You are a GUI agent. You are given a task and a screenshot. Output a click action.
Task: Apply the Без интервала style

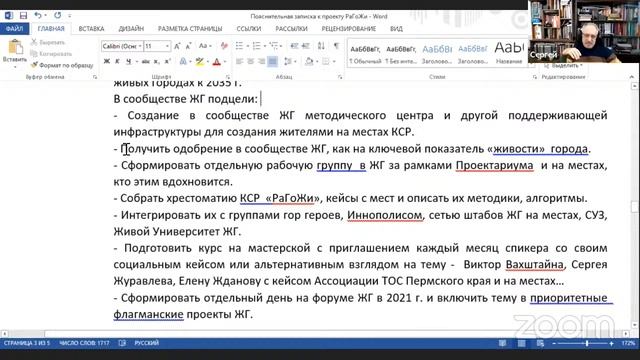coord(401,54)
